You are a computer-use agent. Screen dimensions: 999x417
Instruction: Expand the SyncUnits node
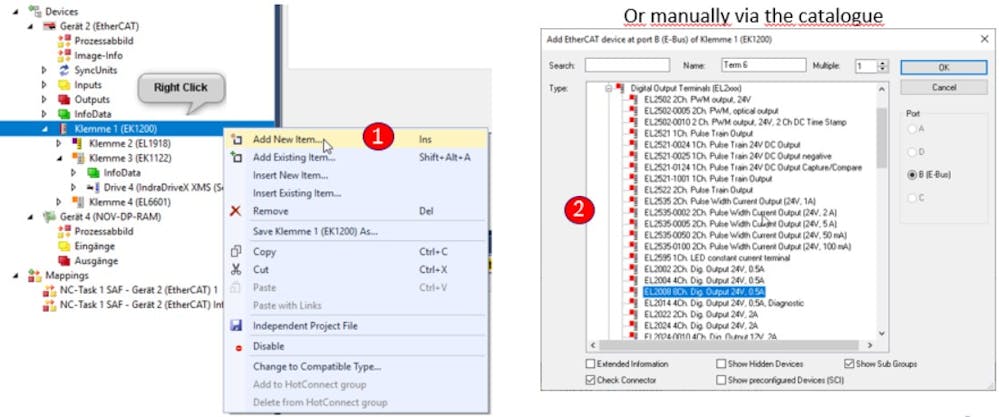[45, 70]
